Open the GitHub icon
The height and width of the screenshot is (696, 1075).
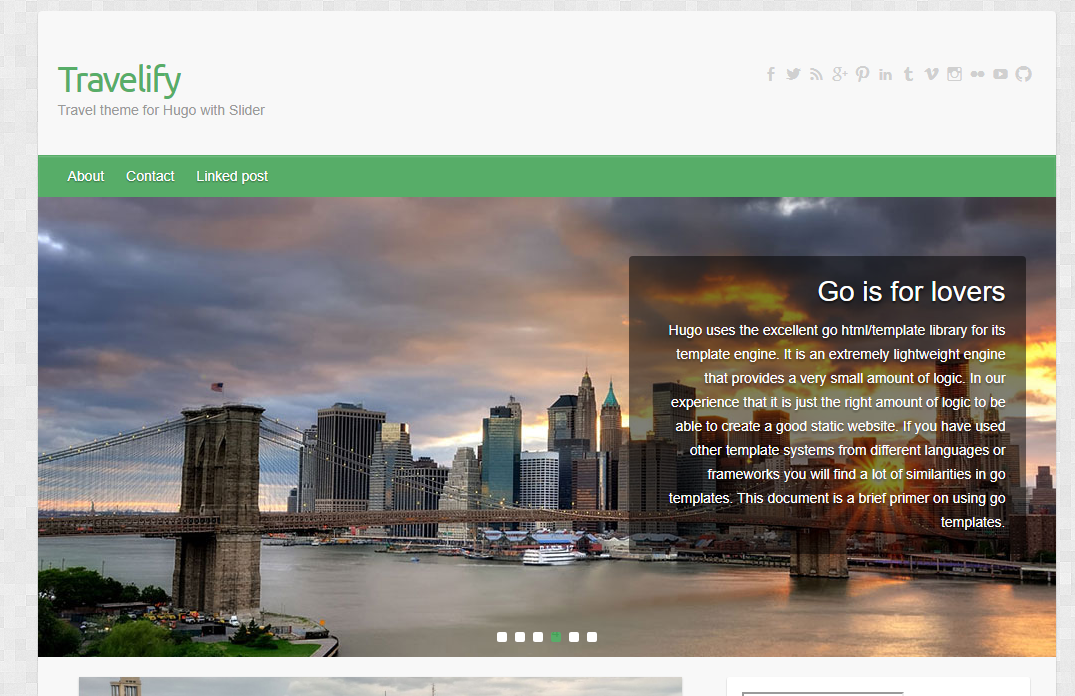point(1024,74)
